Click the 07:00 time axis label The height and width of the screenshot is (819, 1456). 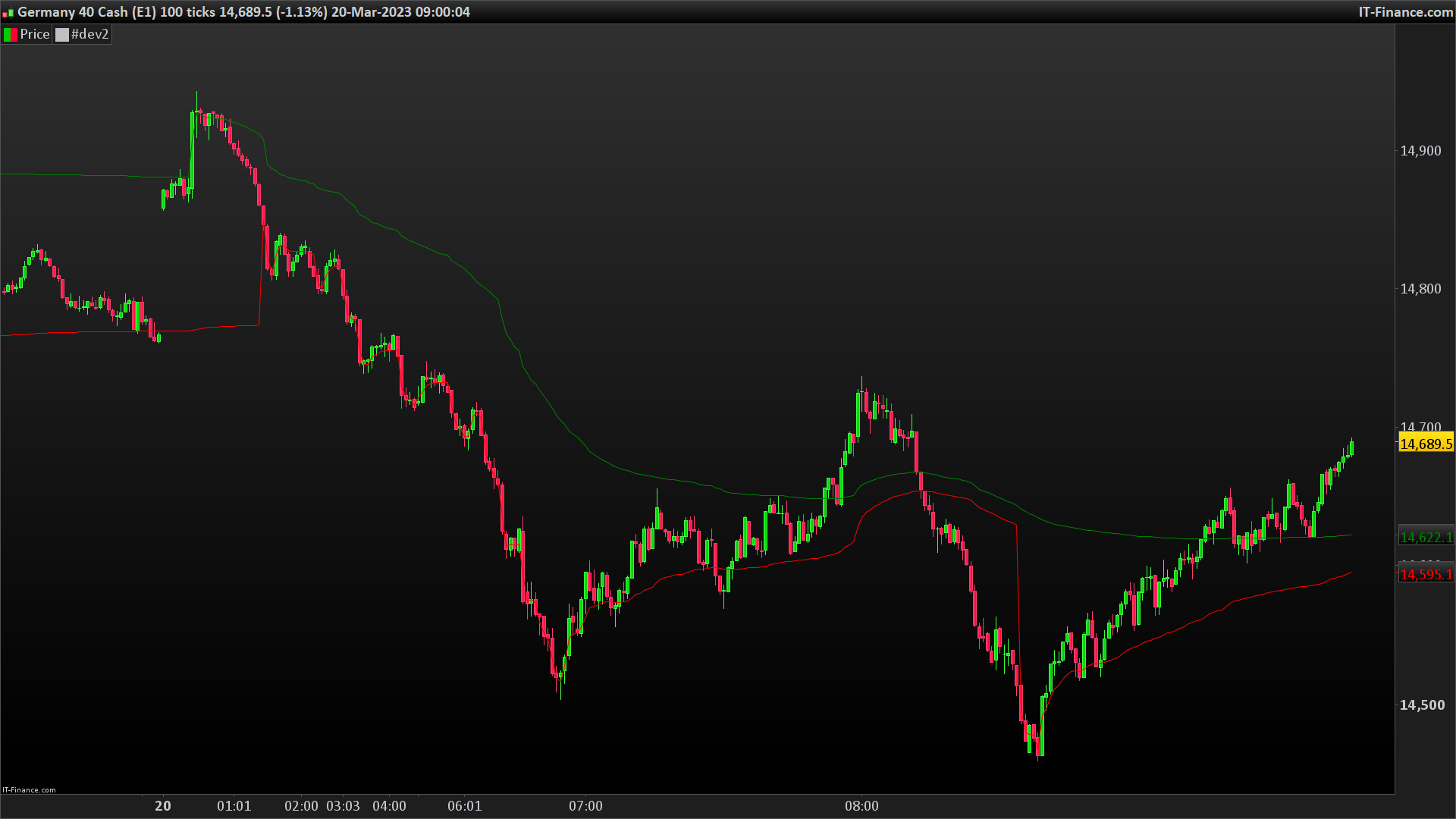coord(585,806)
